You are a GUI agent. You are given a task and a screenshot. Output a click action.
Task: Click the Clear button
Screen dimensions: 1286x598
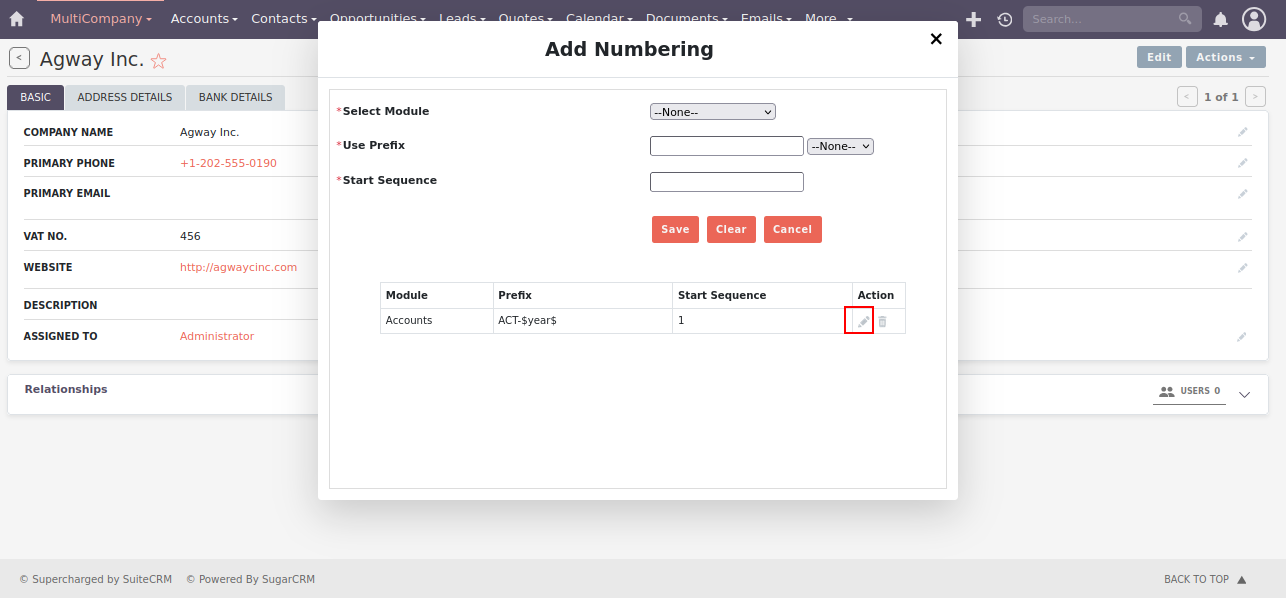[731, 229]
